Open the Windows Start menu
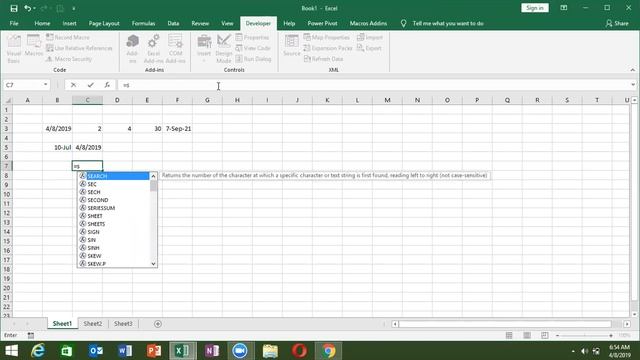 (11, 351)
